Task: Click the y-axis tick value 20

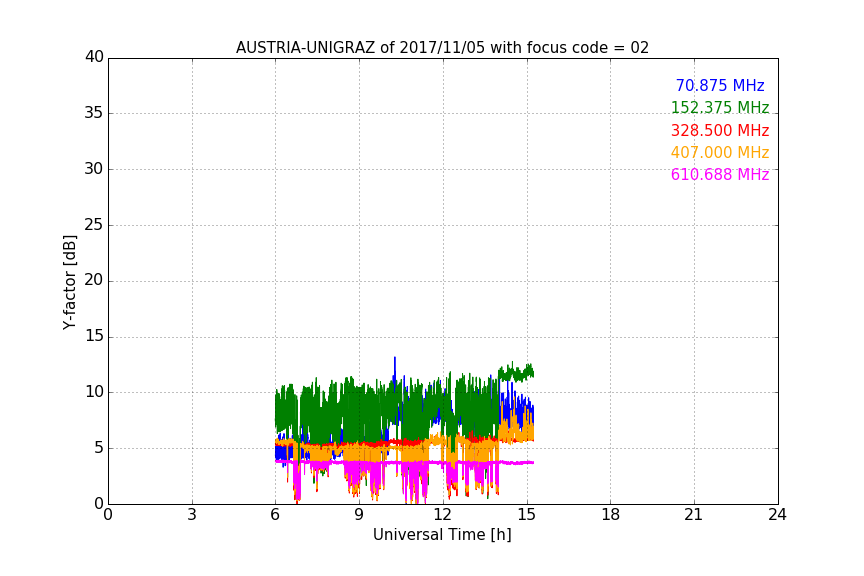Action: [94, 280]
